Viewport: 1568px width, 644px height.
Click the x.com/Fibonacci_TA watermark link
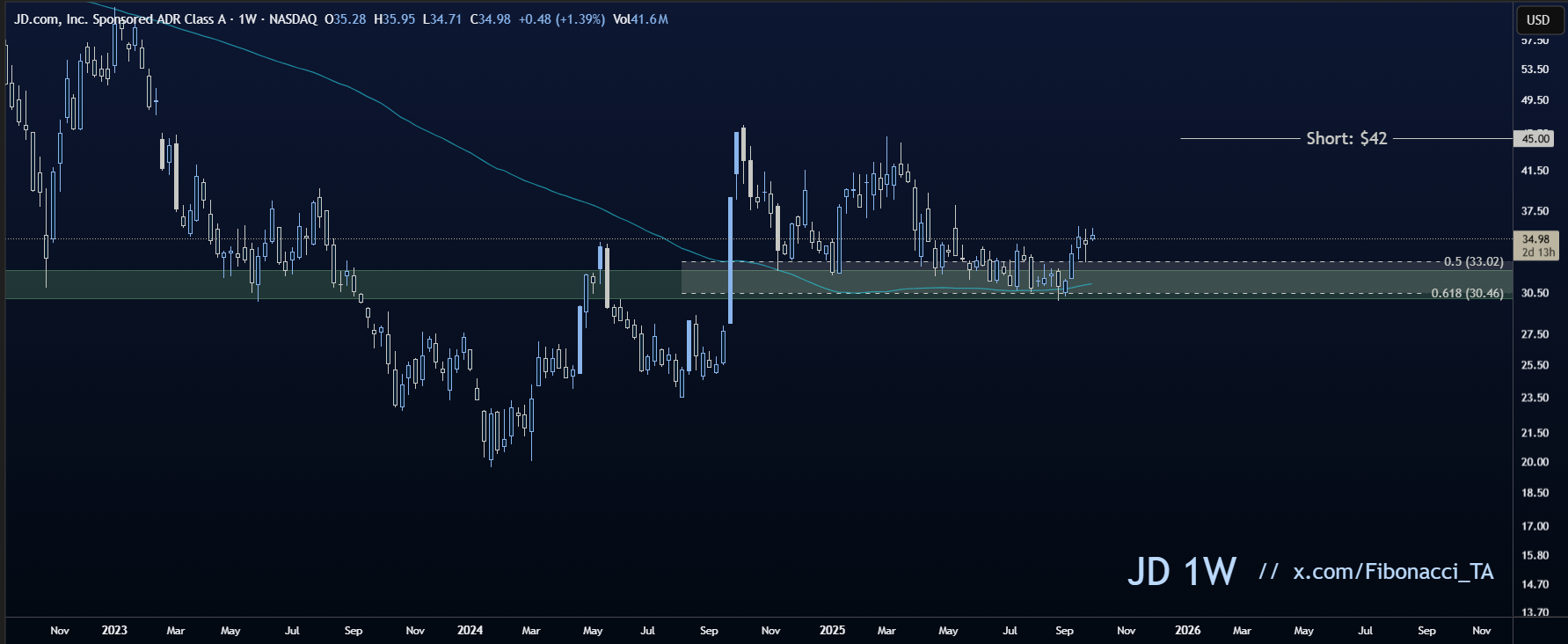click(x=1392, y=572)
